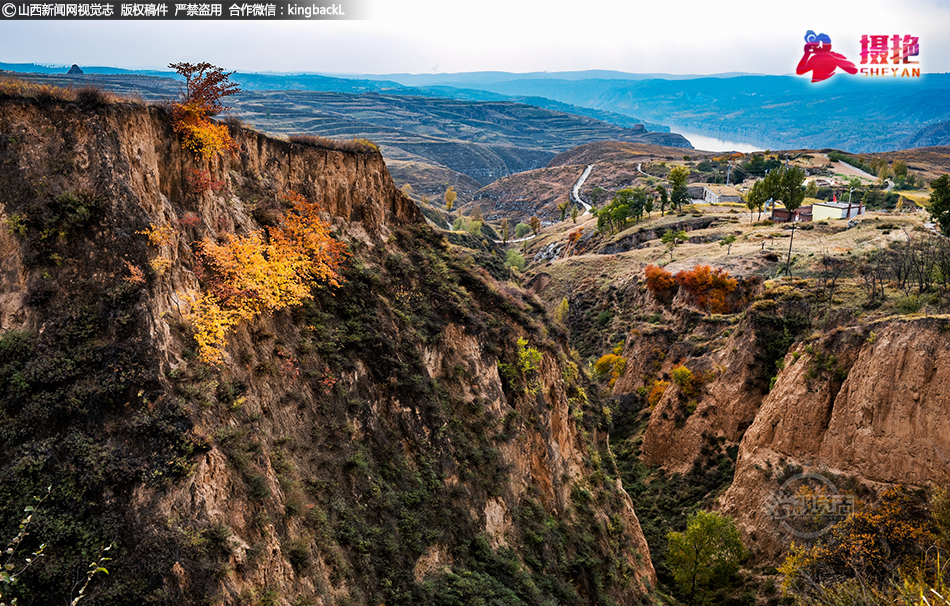Click the circular watermark stamp on cliff
This screenshot has height=606, width=950.
[x=808, y=506]
